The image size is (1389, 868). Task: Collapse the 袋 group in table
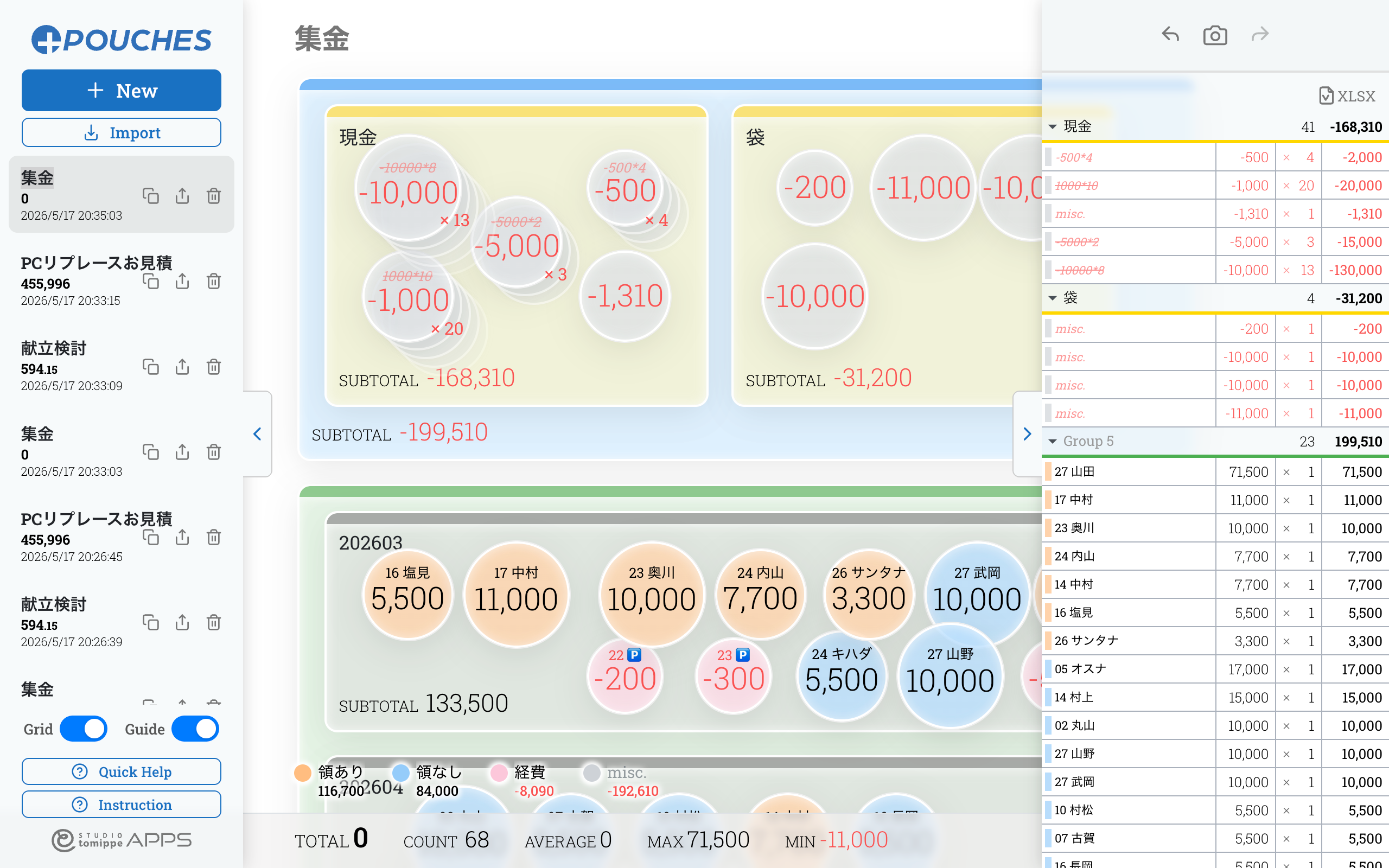1053,298
